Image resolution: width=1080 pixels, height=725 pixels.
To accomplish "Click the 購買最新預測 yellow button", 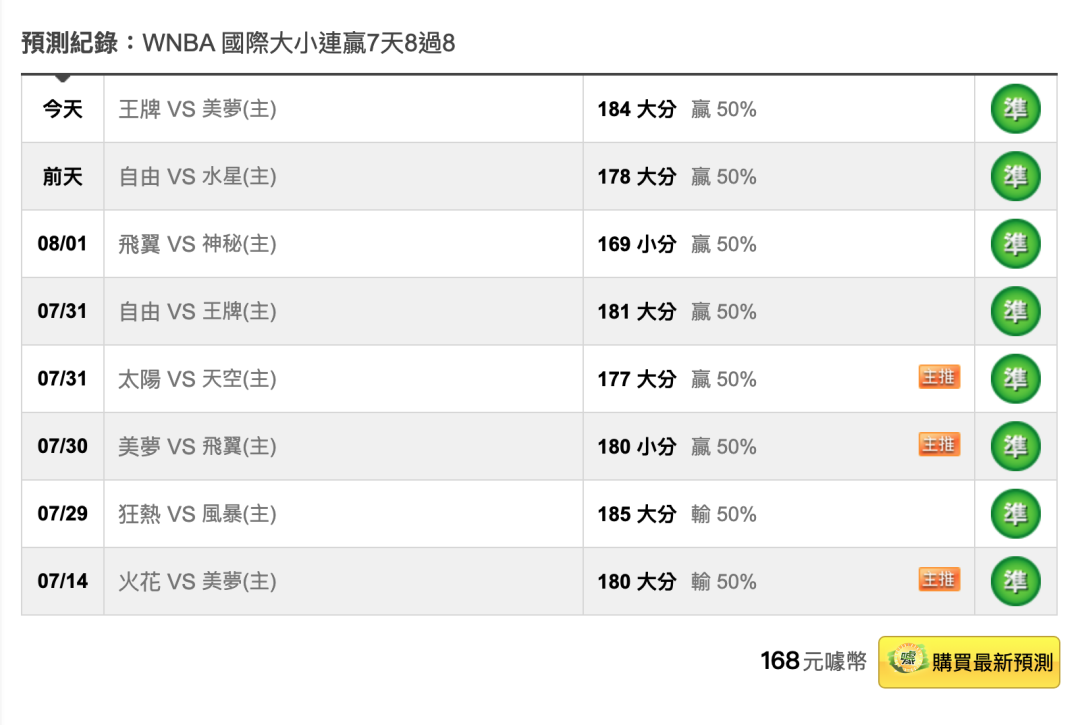I will point(968,662).
